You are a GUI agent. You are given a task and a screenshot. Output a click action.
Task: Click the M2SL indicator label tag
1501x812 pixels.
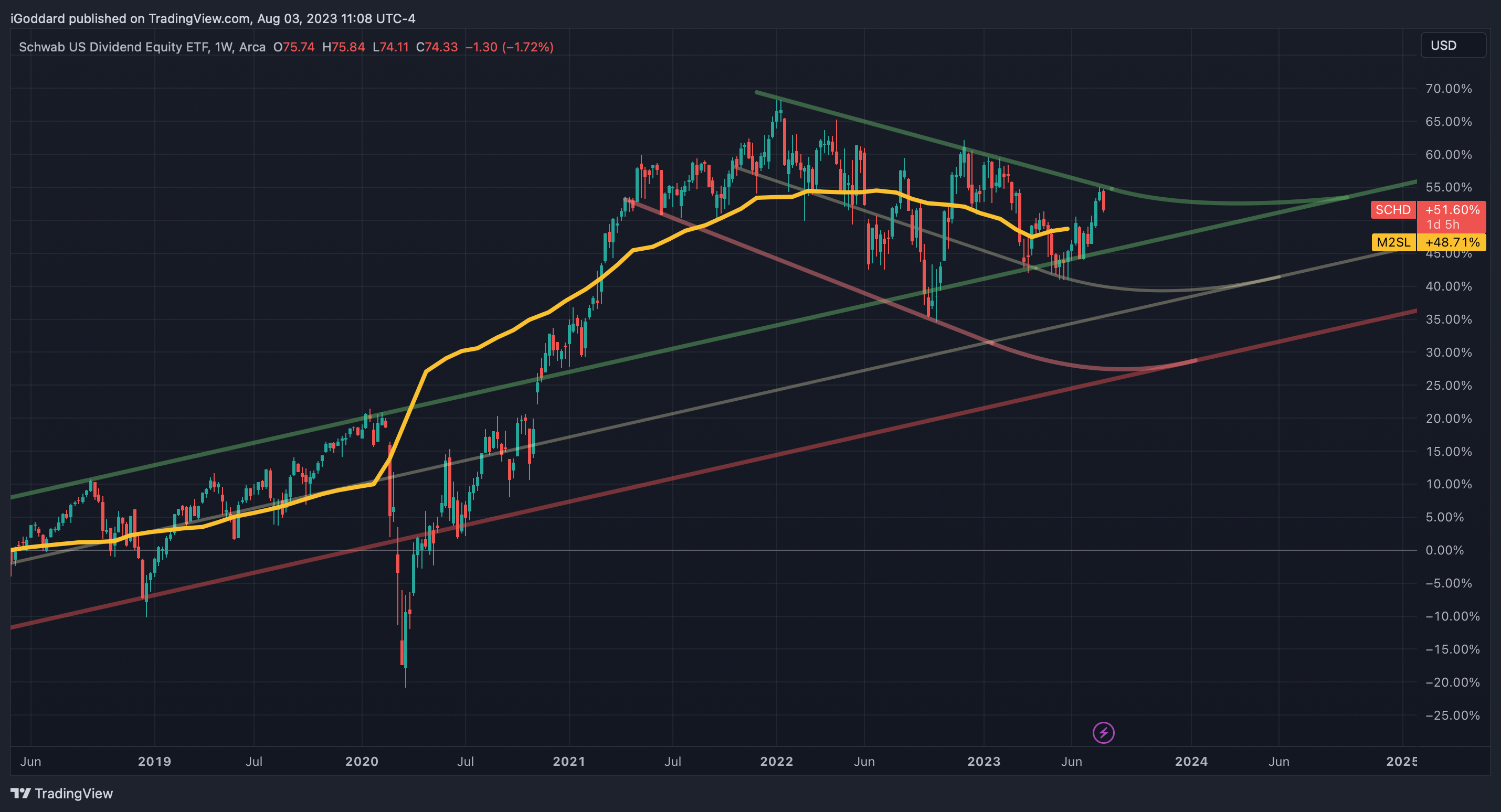click(x=1393, y=242)
